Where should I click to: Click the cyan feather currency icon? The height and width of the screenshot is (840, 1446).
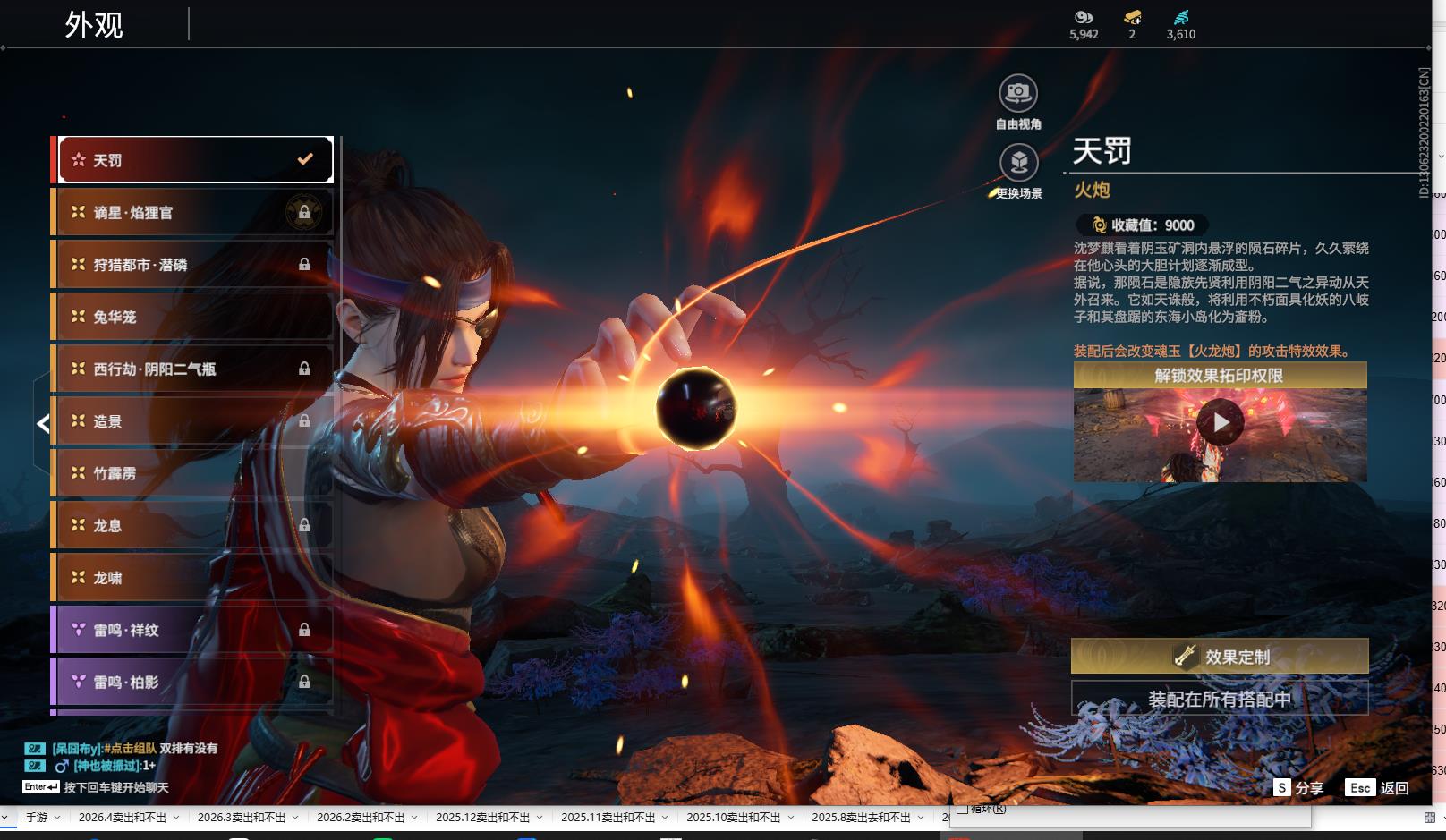coord(1181,17)
